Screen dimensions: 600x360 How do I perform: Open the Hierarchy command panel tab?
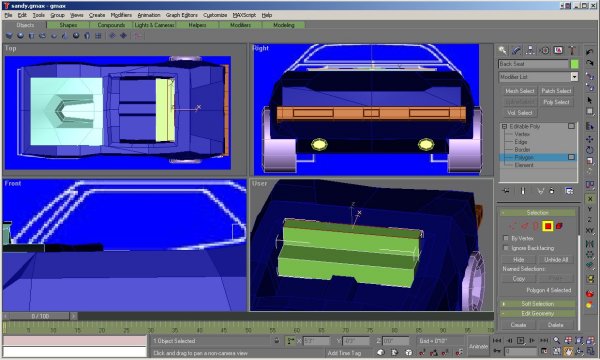tap(530, 50)
